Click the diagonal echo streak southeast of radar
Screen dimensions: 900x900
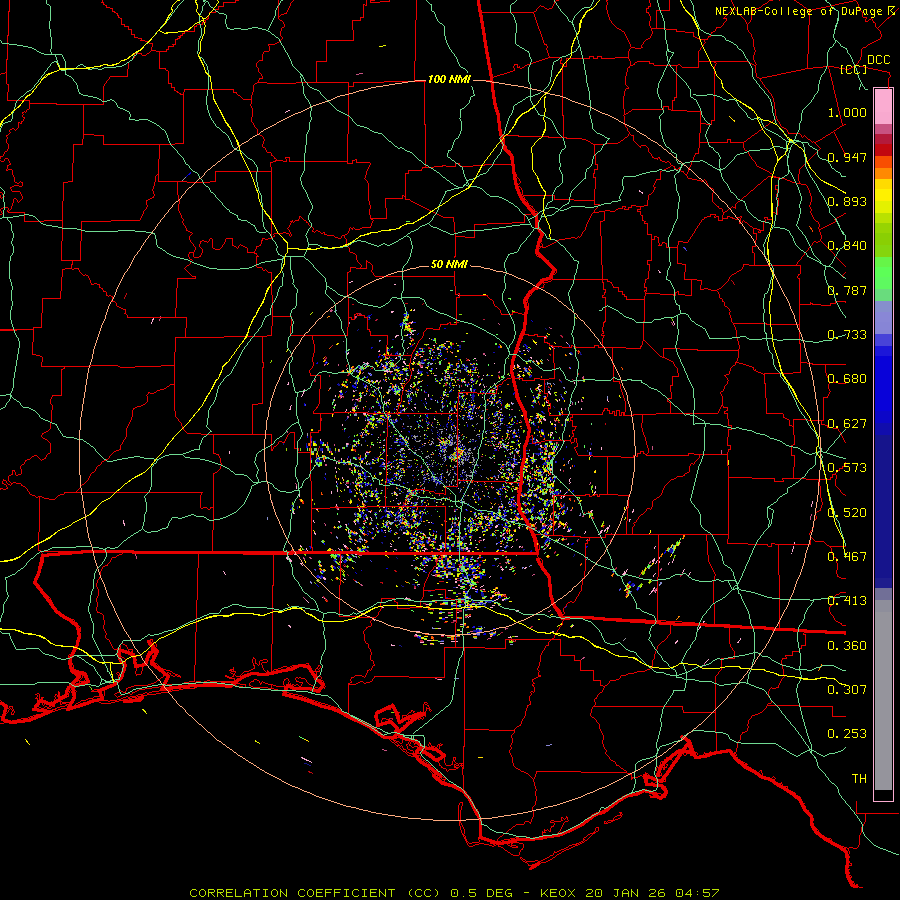click(654, 566)
